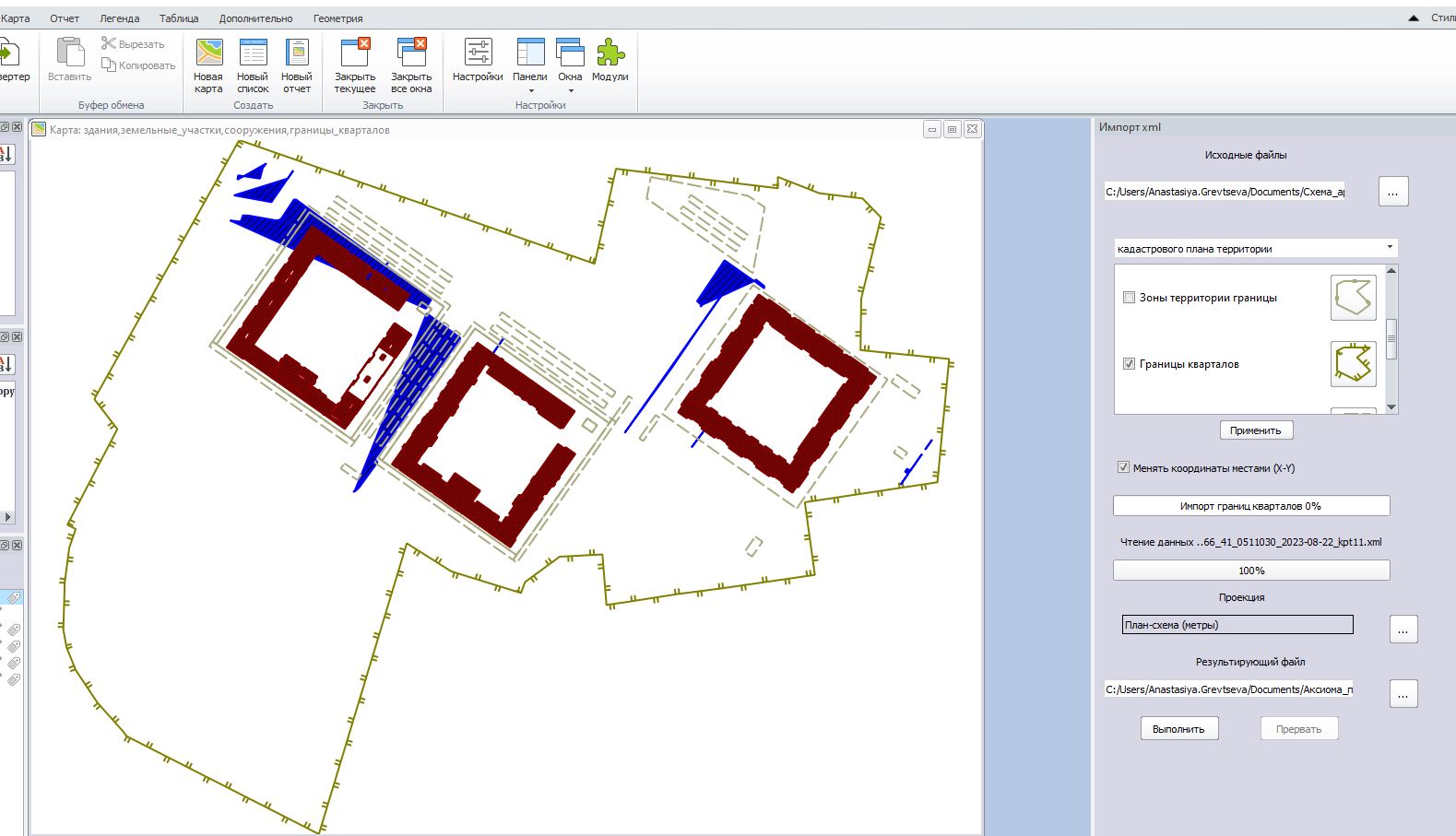Enable the Зоны территории границы checkbox
This screenshot has height=836, width=1456.
[x=1129, y=298]
